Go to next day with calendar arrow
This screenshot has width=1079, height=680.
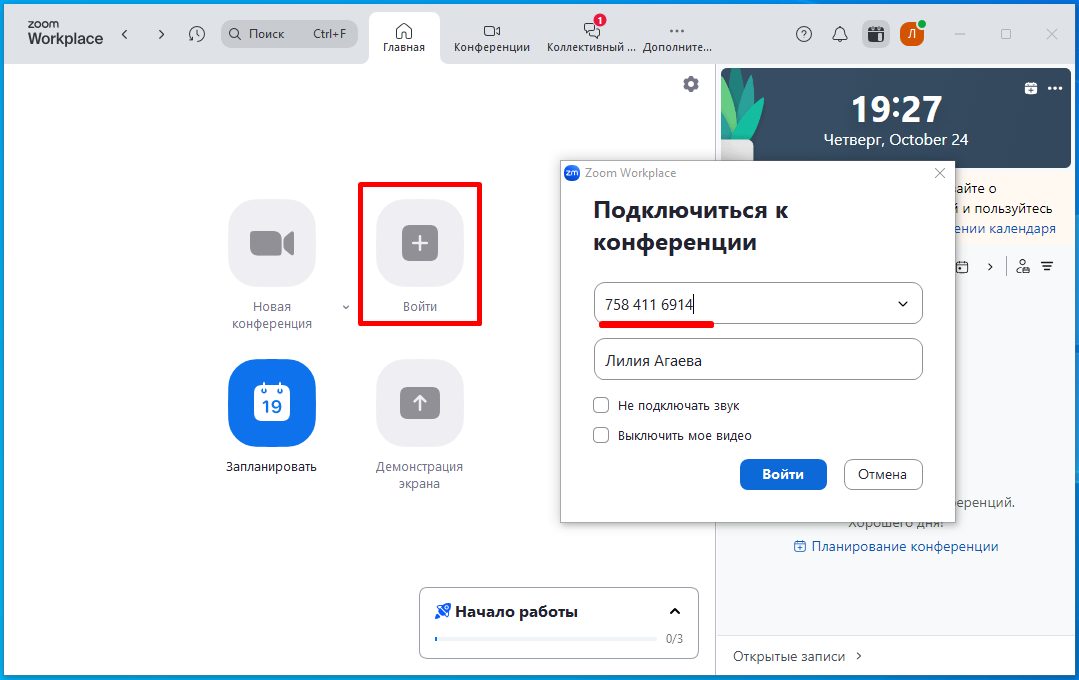[990, 266]
